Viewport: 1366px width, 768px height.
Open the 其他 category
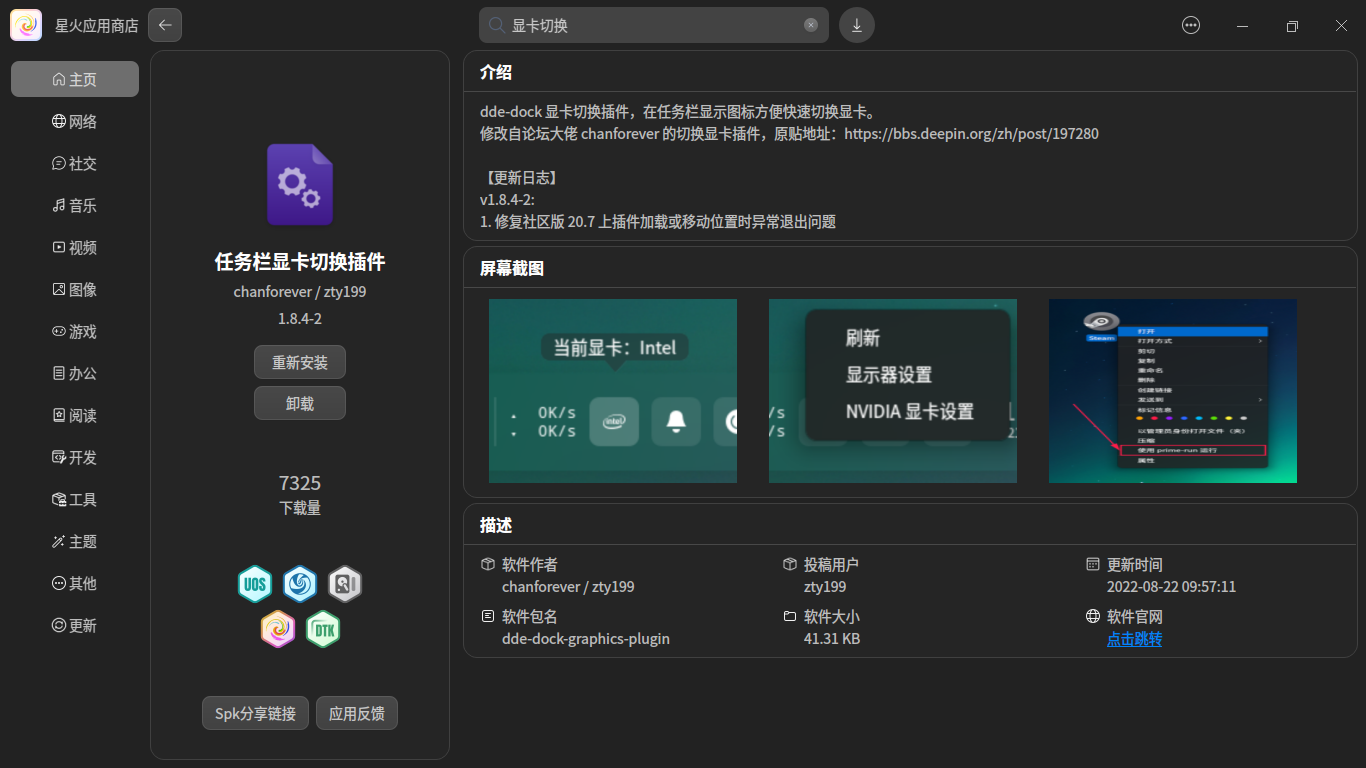[x=75, y=583]
